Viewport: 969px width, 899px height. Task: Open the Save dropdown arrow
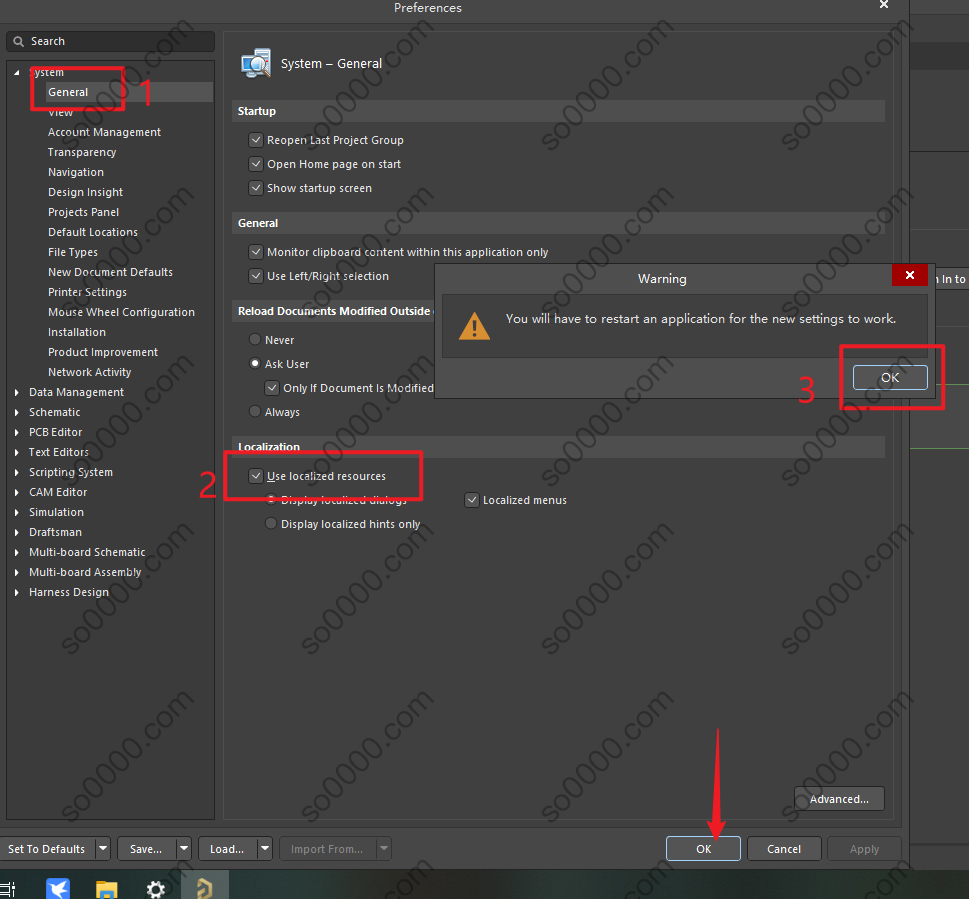tap(184, 849)
